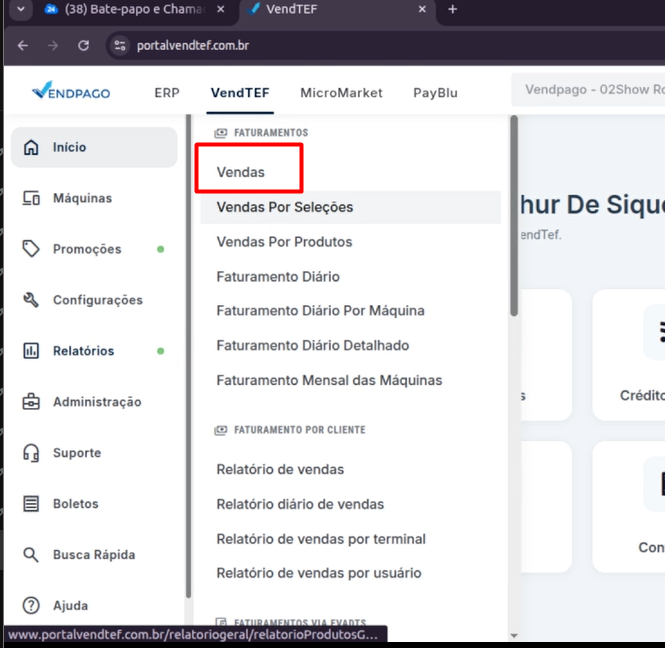Open Relatório de vendas por usuário
This screenshot has height=648, width=665.
[319, 573]
